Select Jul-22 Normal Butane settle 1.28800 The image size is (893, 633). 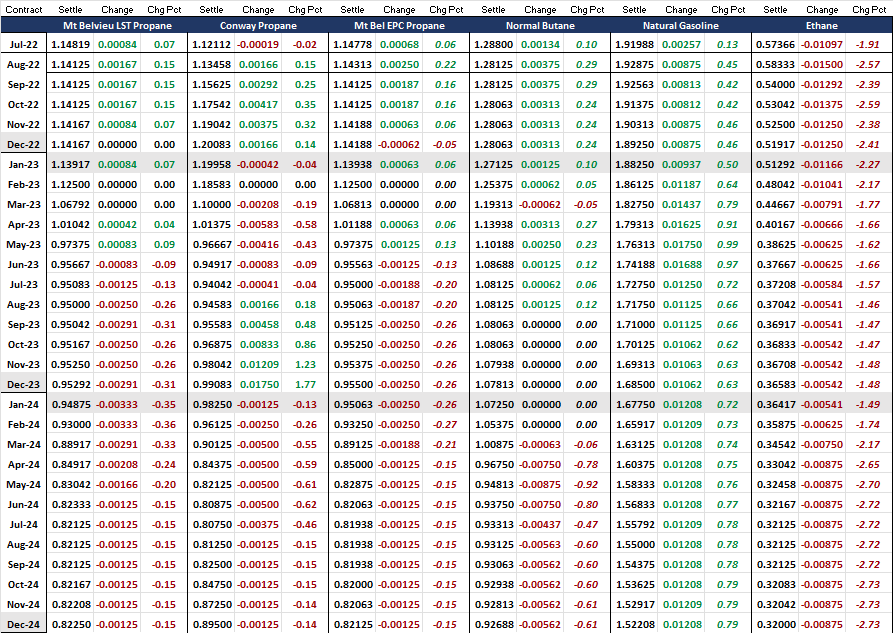(x=493, y=44)
